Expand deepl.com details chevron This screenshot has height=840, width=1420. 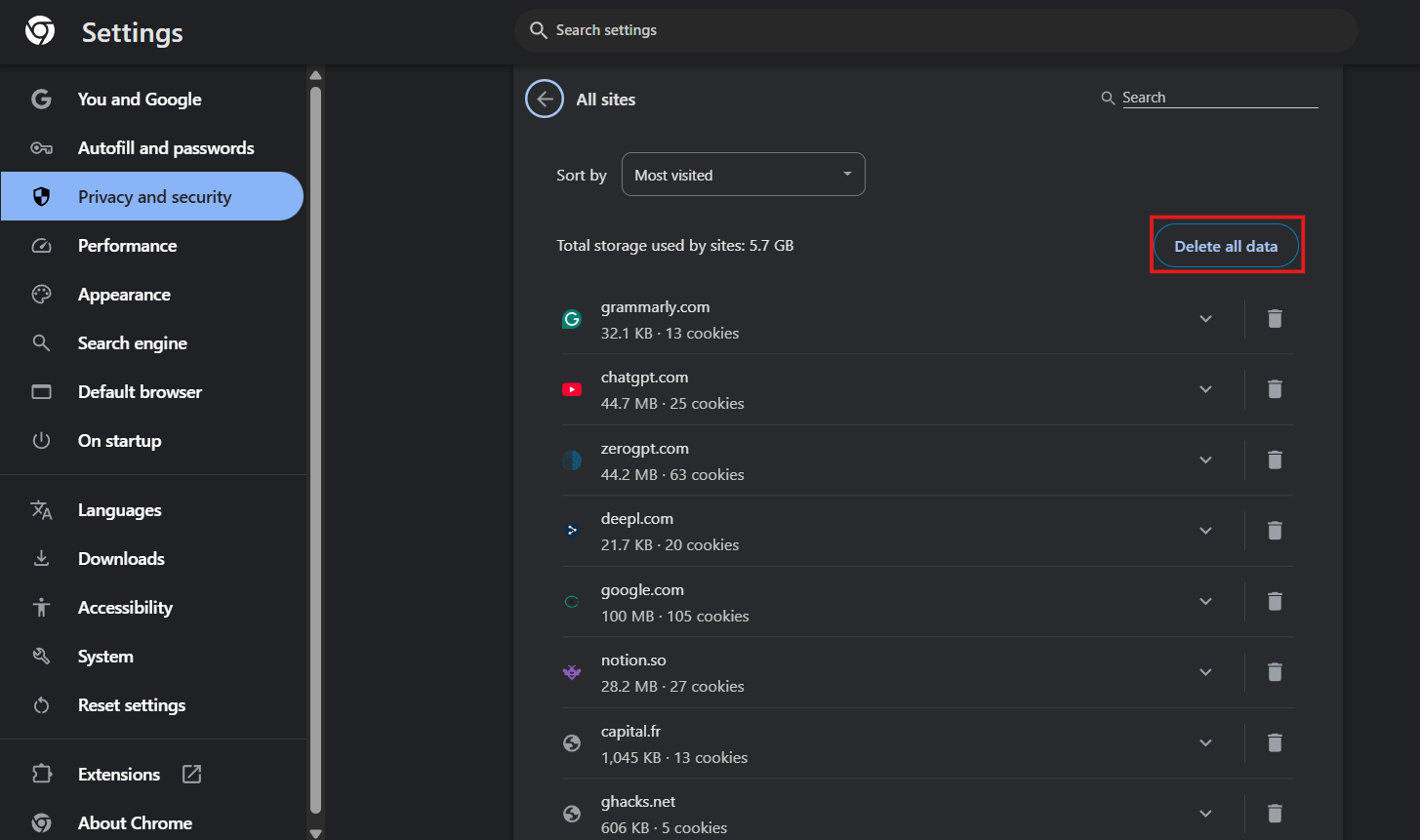[1205, 531]
